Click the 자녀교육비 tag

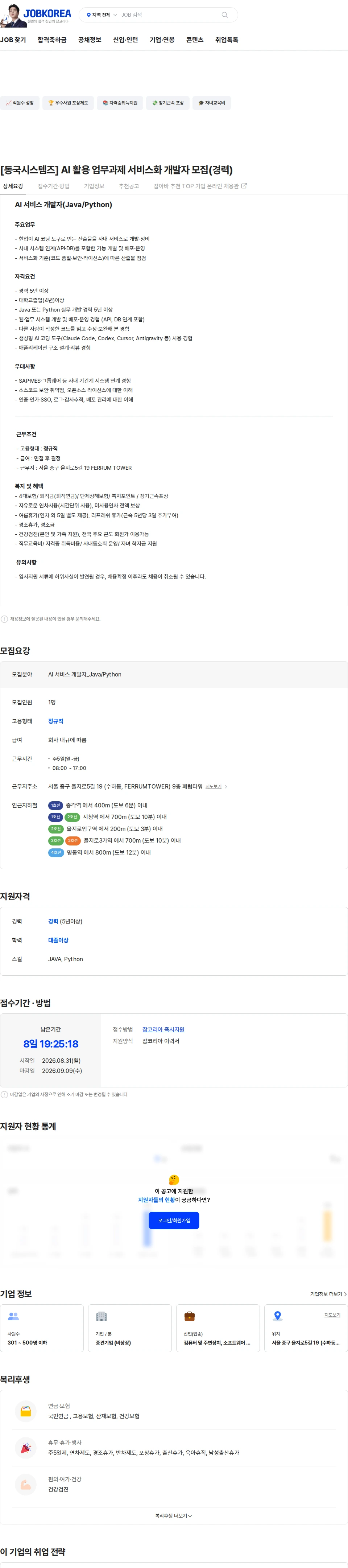(x=212, y=103)
